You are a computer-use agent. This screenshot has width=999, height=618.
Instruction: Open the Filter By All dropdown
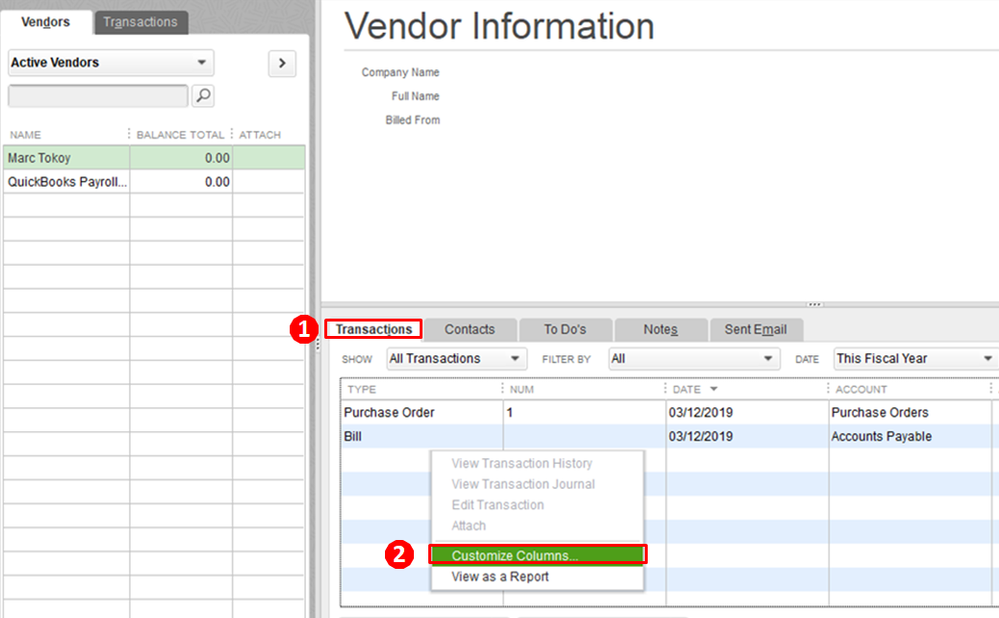[x=694, y=359]
